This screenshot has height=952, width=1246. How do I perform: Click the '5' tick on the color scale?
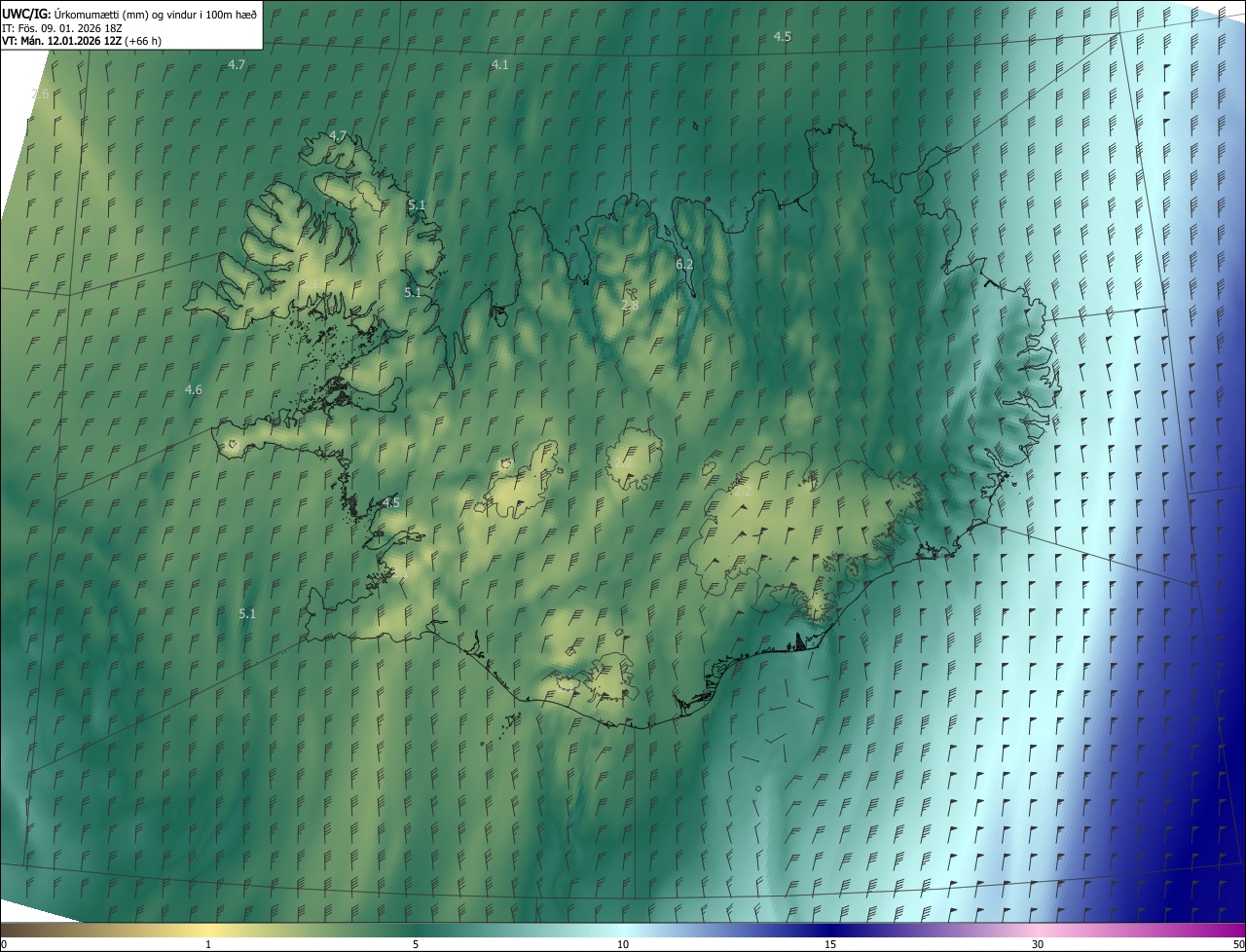click(x=416, y=944)
